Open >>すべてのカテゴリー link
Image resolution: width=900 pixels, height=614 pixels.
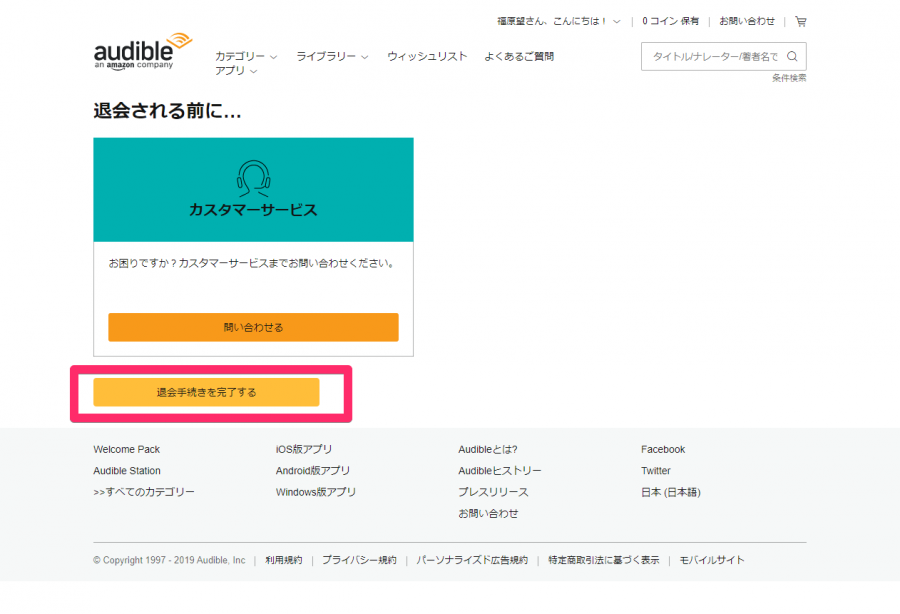pyautogui.click(x=143, y=492)
